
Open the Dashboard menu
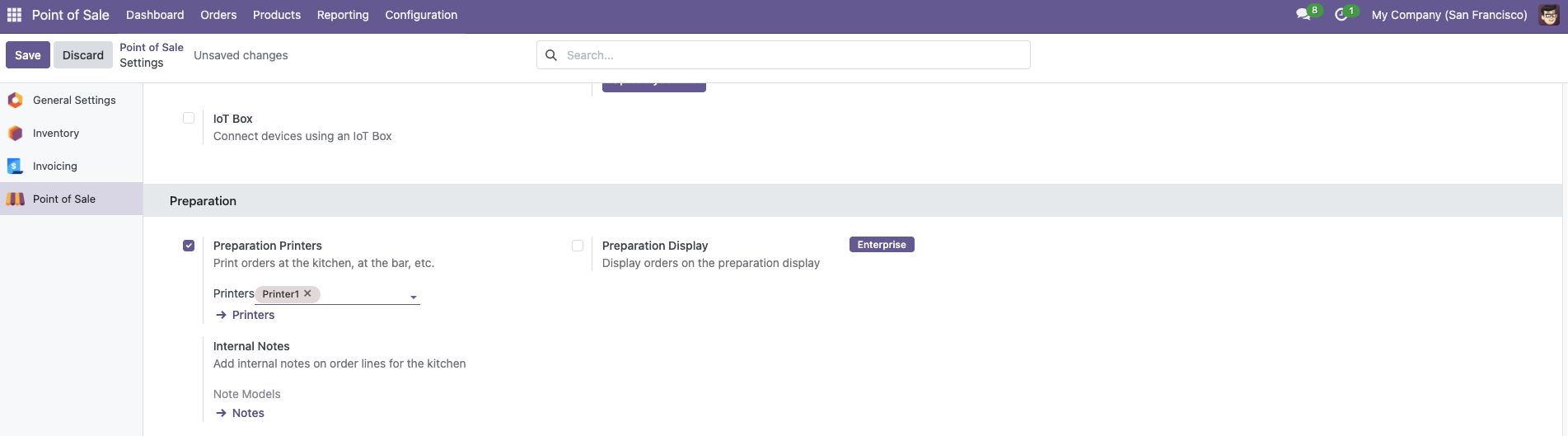tap(155, 15)
